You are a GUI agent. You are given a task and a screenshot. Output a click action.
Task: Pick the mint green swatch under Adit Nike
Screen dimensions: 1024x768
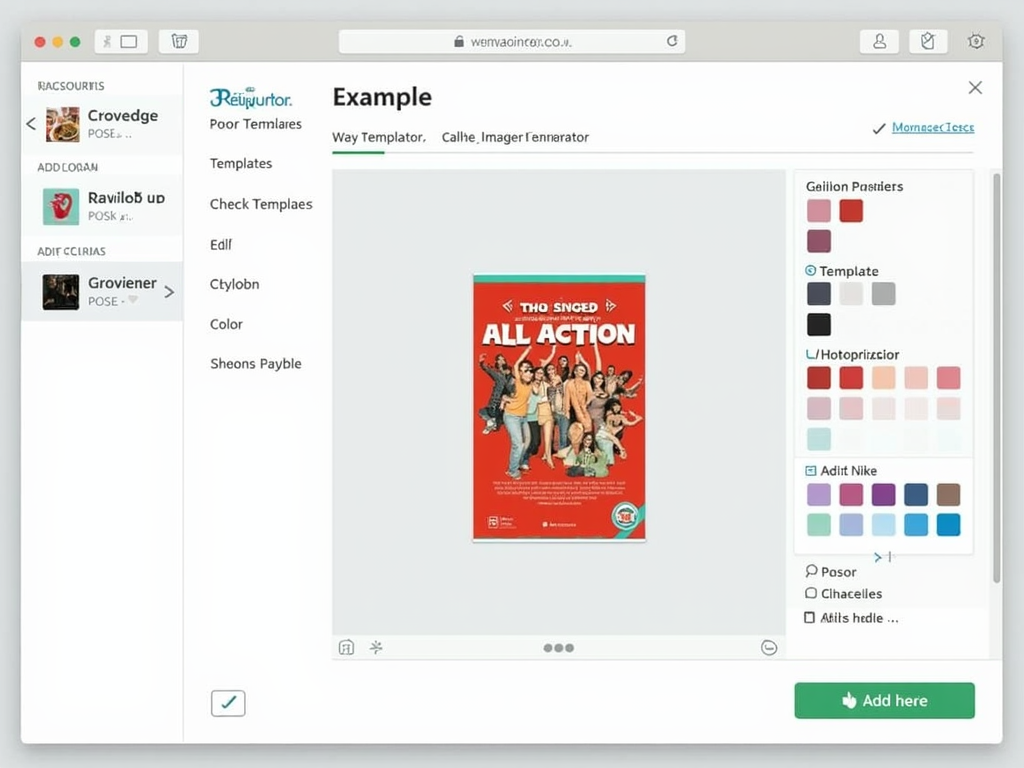[818, 524]
